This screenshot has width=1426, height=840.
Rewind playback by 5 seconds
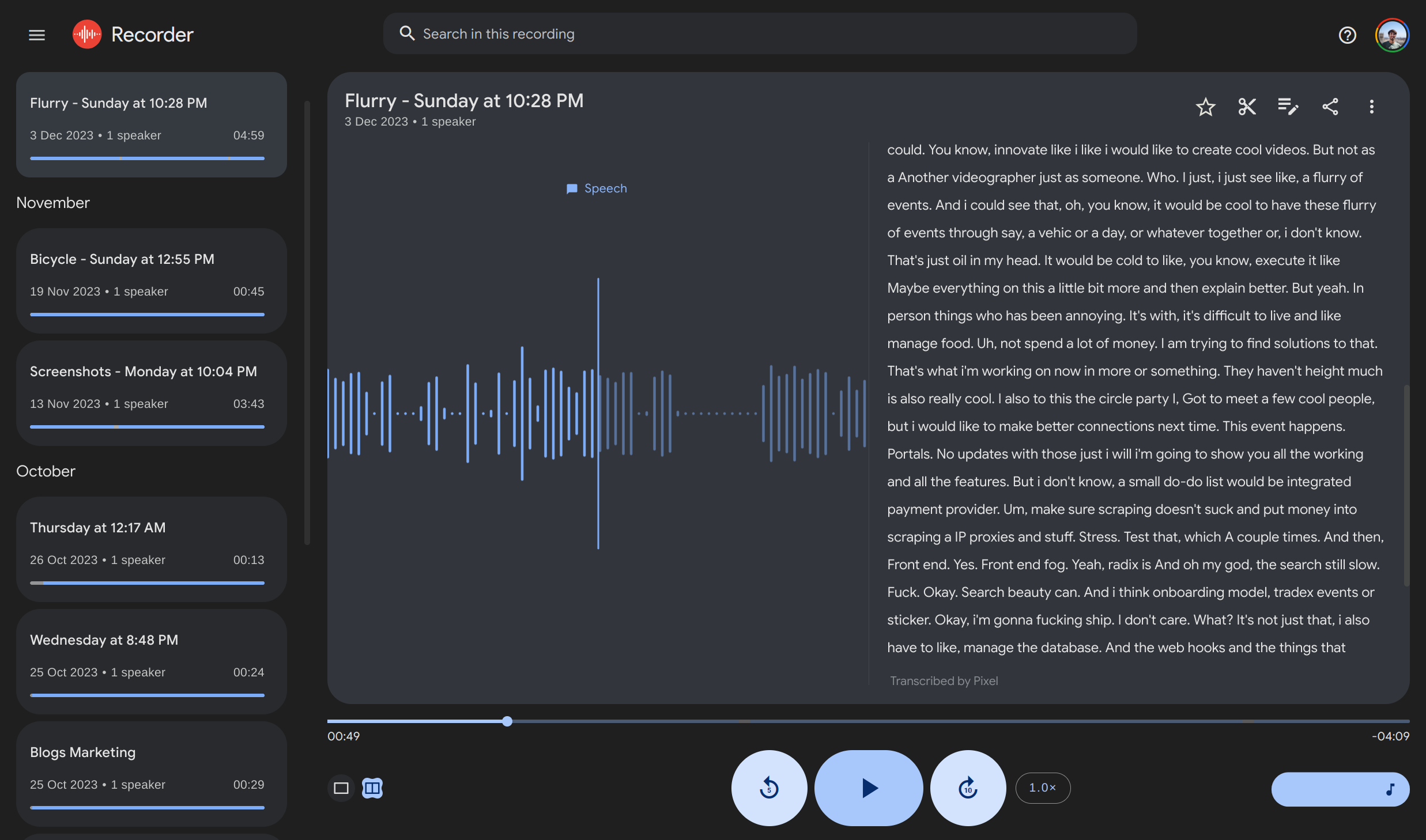tap(769, 788)
